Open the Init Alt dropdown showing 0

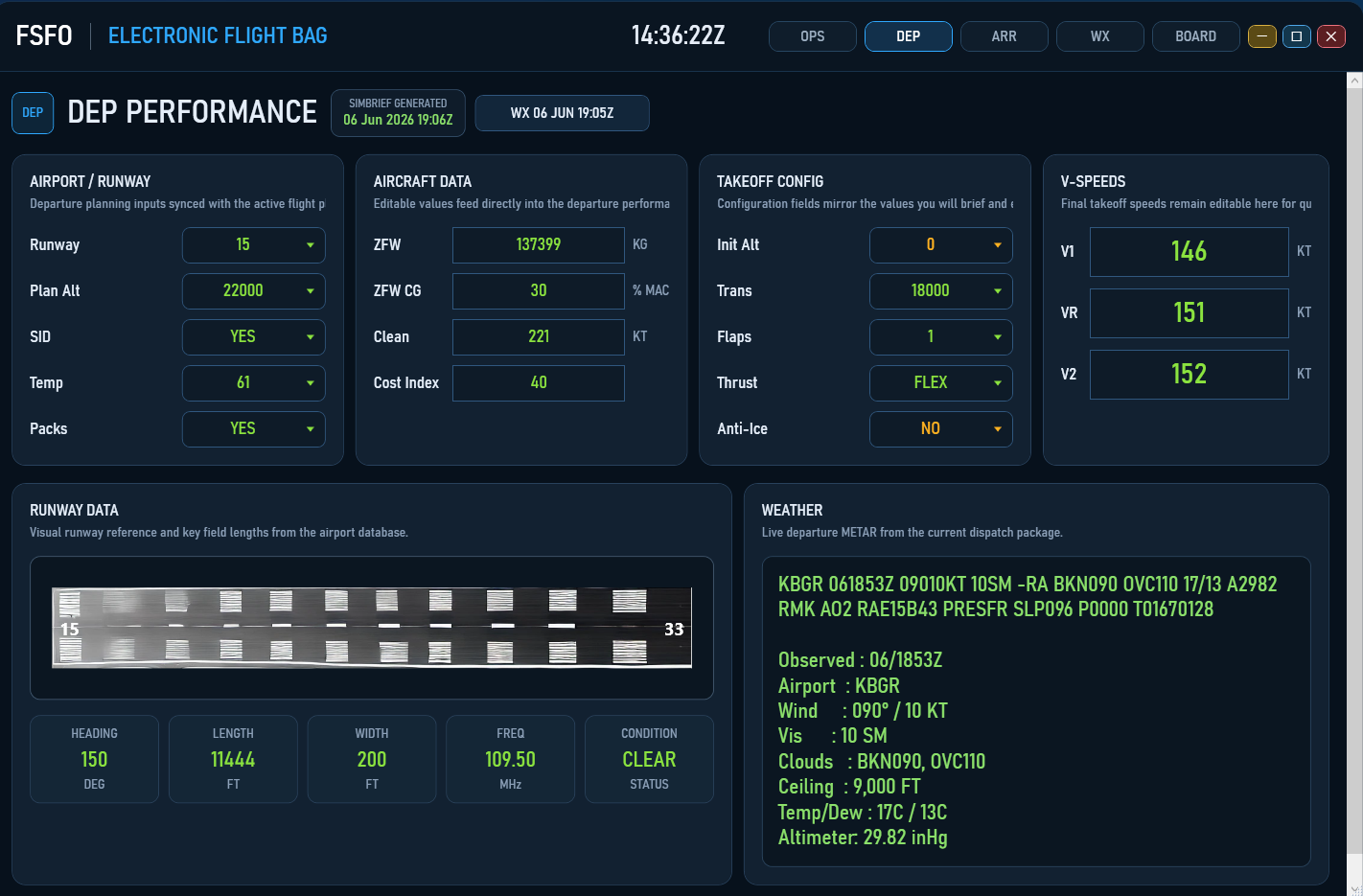[x=941, y=245]
